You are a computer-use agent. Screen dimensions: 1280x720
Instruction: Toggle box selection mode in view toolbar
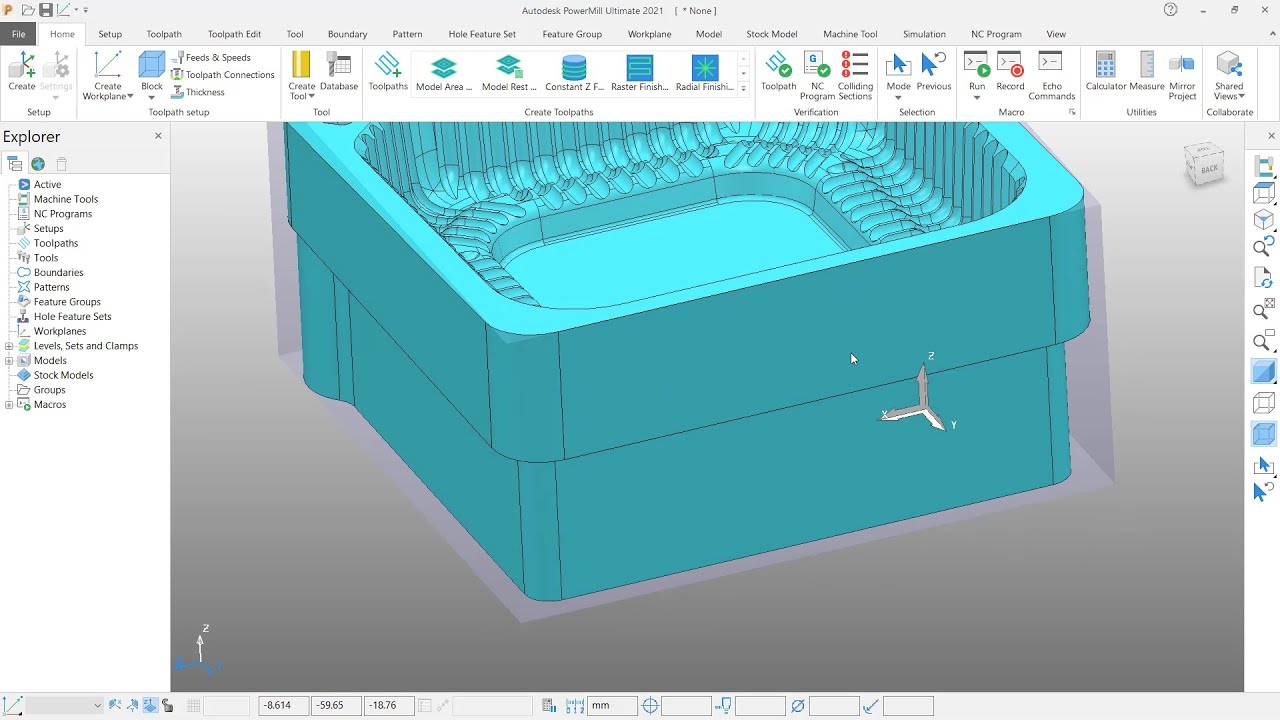coord(1263,466)
